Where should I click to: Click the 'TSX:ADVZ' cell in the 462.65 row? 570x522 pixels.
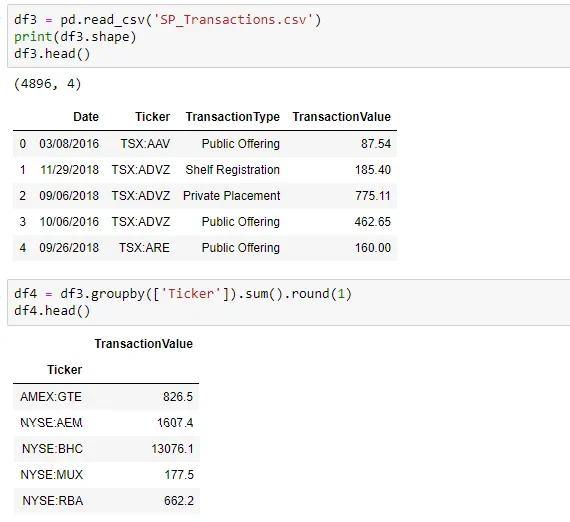click(x=141, y=222)
